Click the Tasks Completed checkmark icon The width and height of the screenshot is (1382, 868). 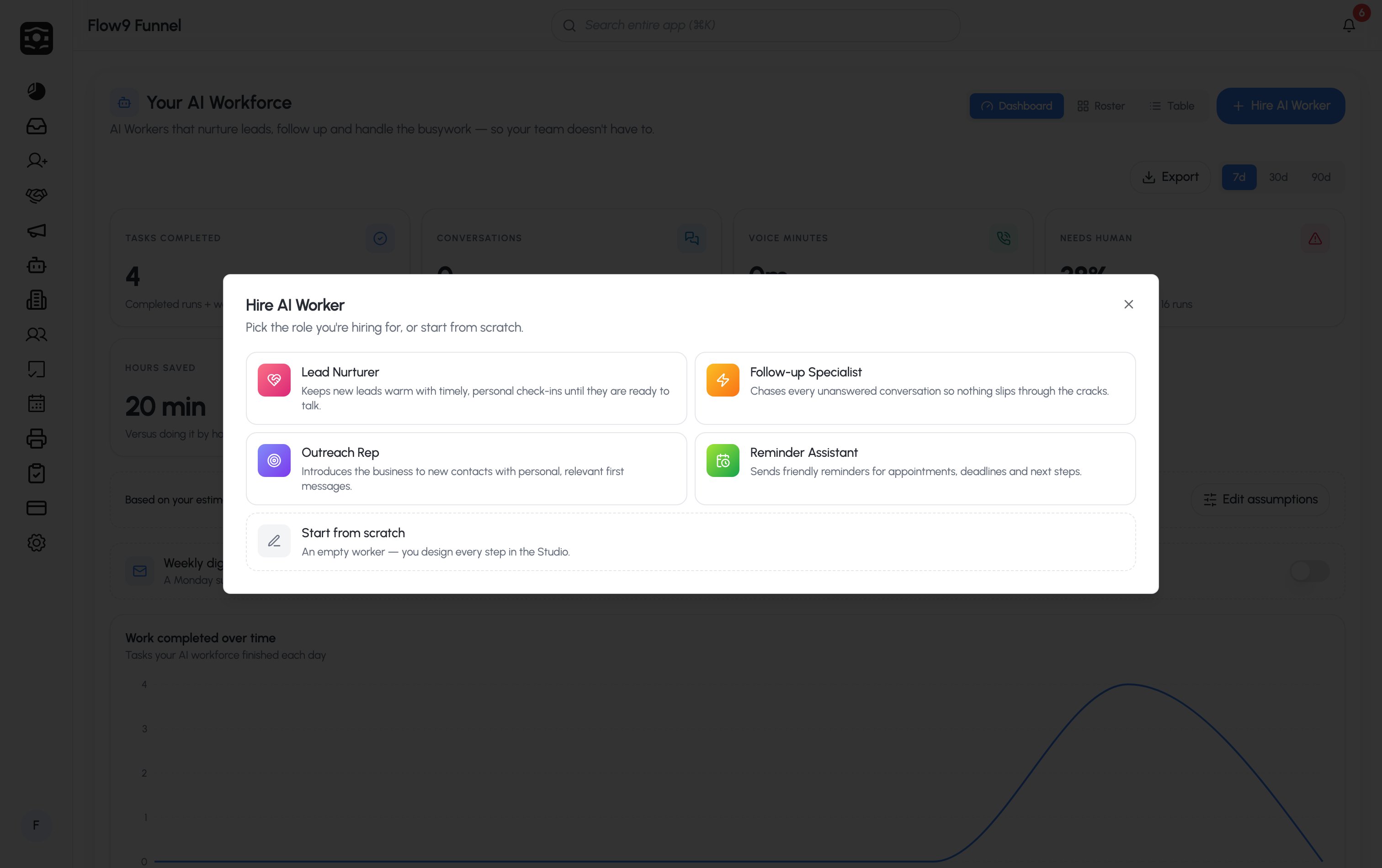point(380,238)
